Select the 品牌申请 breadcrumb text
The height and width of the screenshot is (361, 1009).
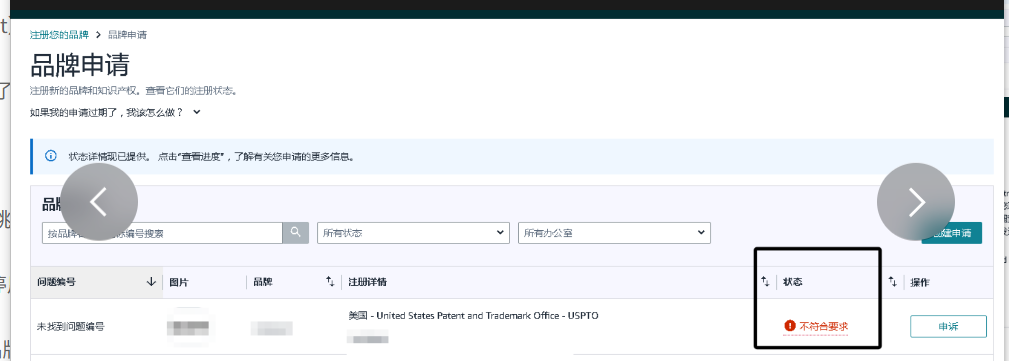click(x=127, y=34)
